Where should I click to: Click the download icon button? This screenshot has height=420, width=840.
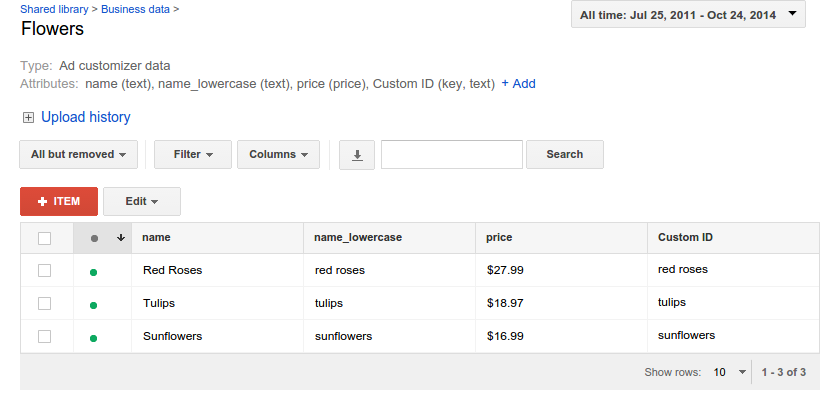pos(357,155)
